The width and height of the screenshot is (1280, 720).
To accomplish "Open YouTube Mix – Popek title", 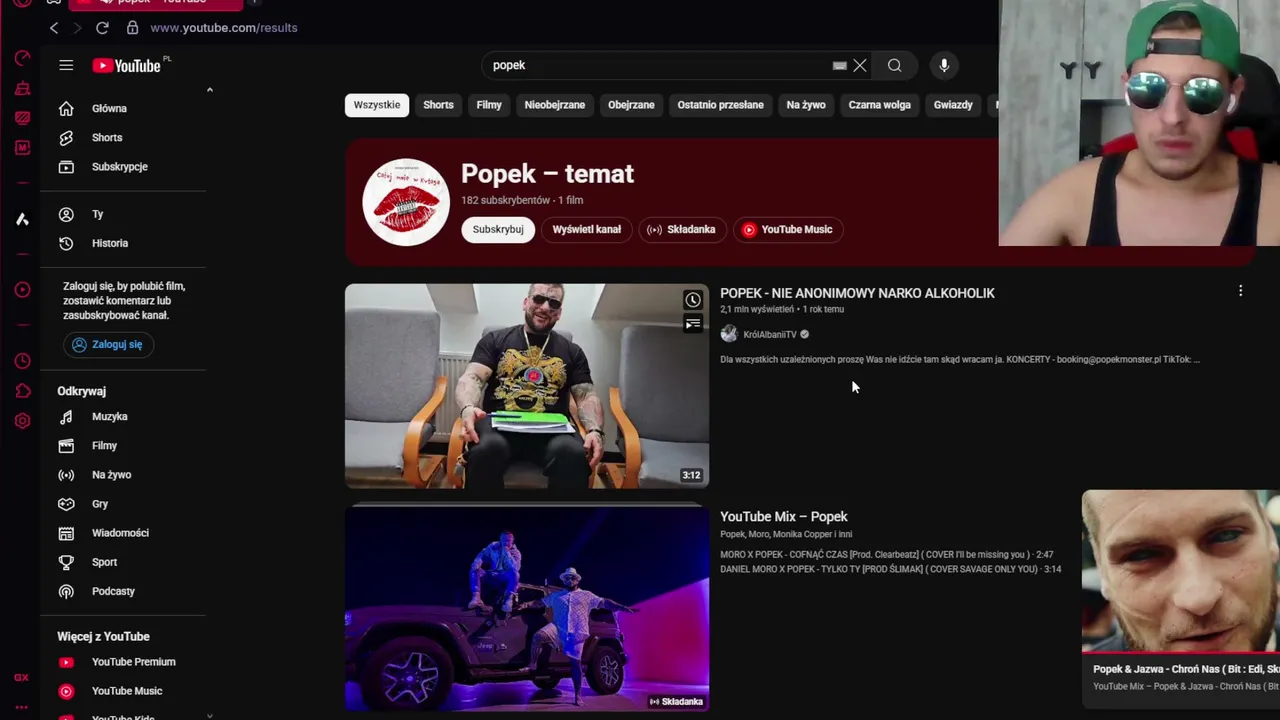I will click(x=784, y=516).
